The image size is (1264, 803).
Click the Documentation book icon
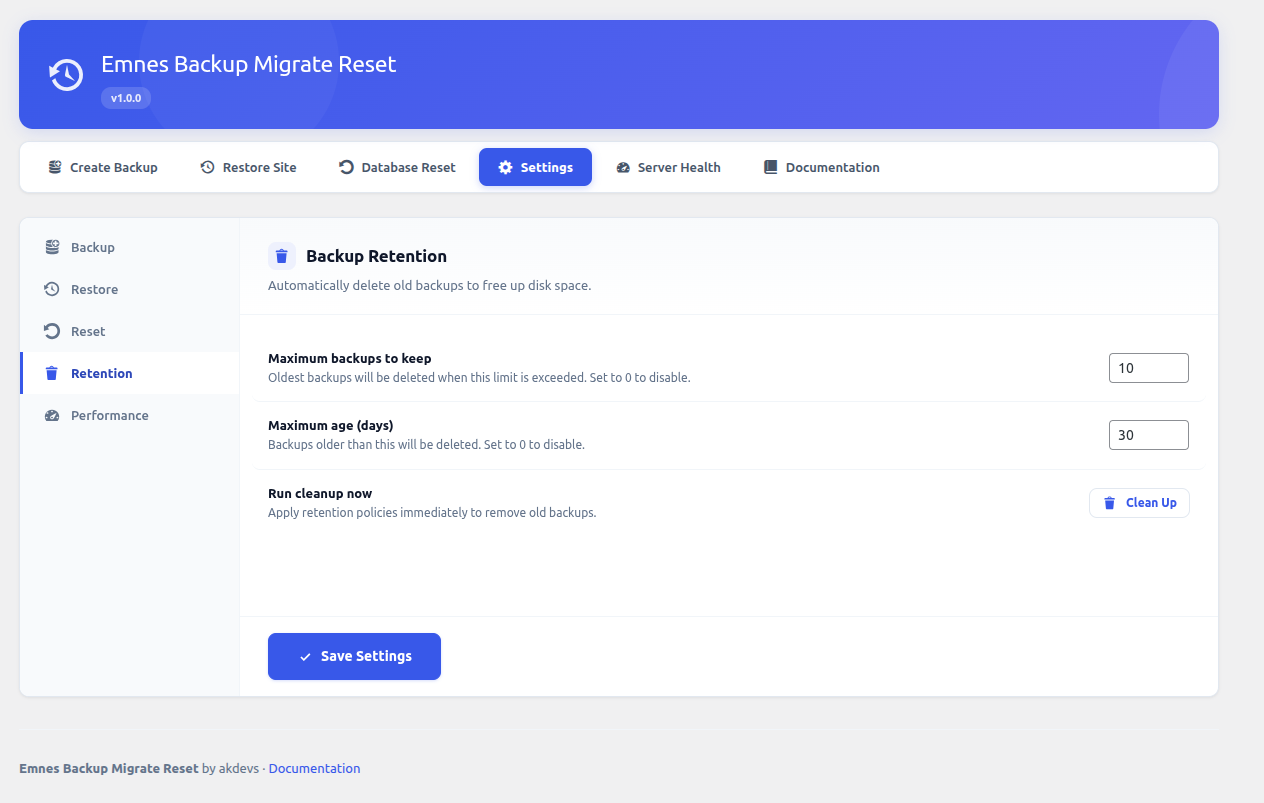pyautogui.click(x=770, y=167)
